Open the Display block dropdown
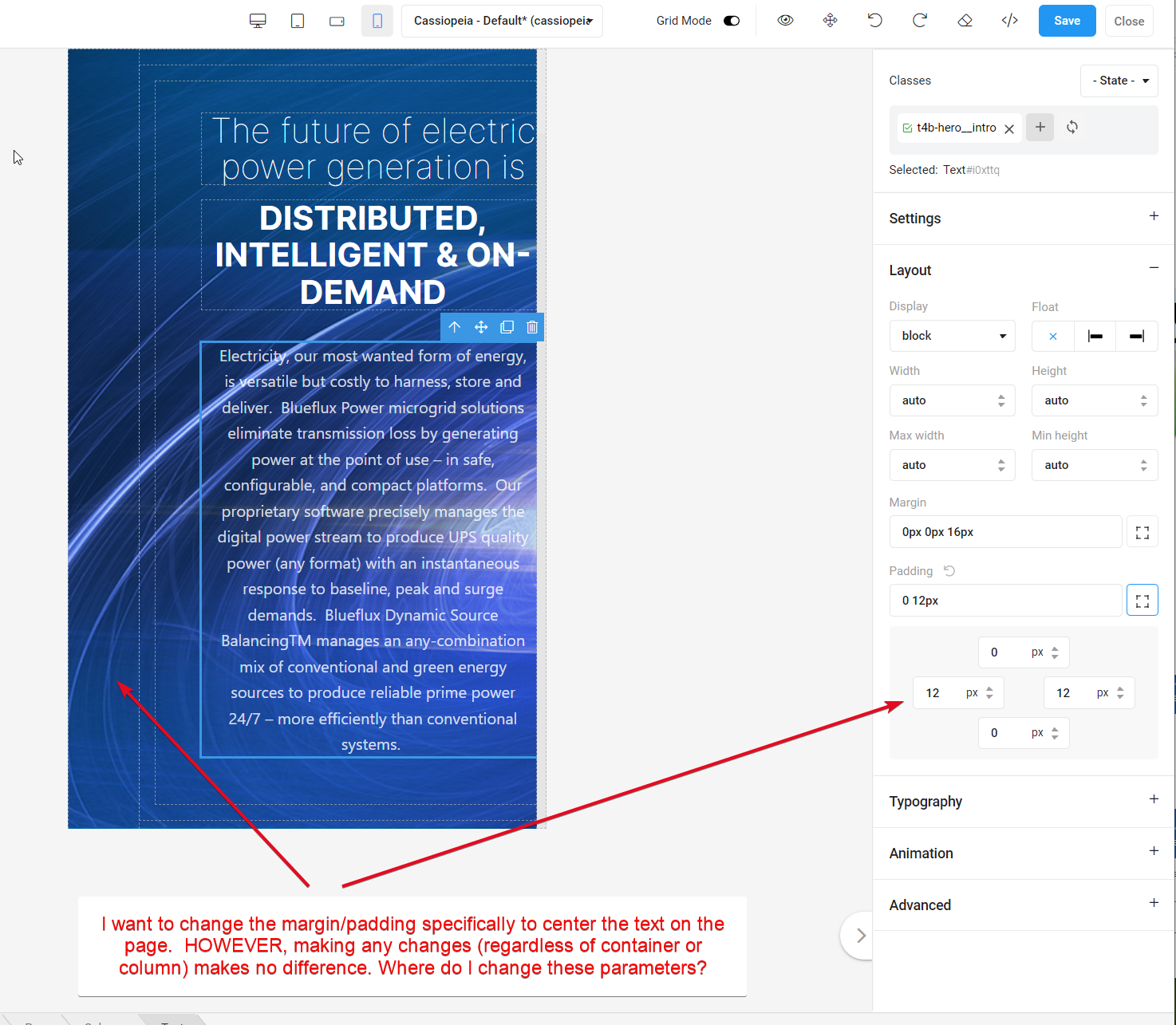 [x=952, y=336]
